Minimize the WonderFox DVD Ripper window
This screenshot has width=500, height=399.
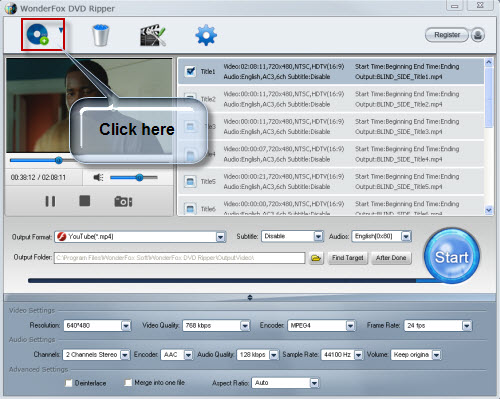[x=454, y=6]
